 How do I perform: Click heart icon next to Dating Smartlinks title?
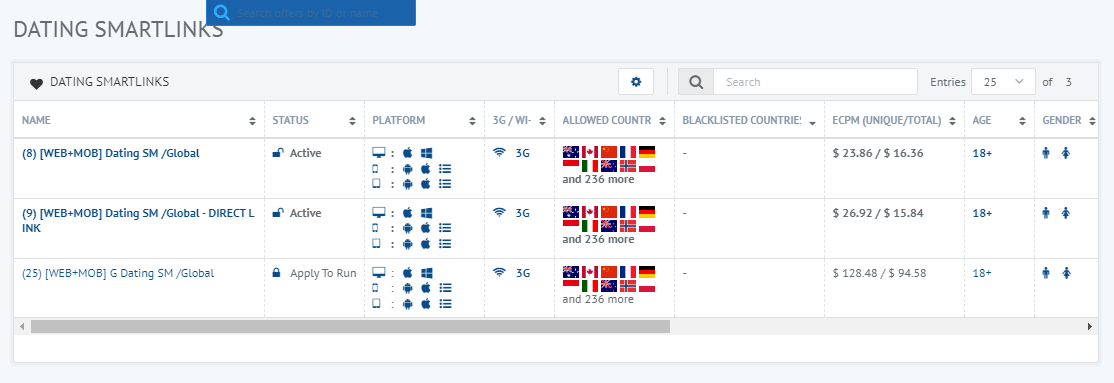[x=36, y=83]
